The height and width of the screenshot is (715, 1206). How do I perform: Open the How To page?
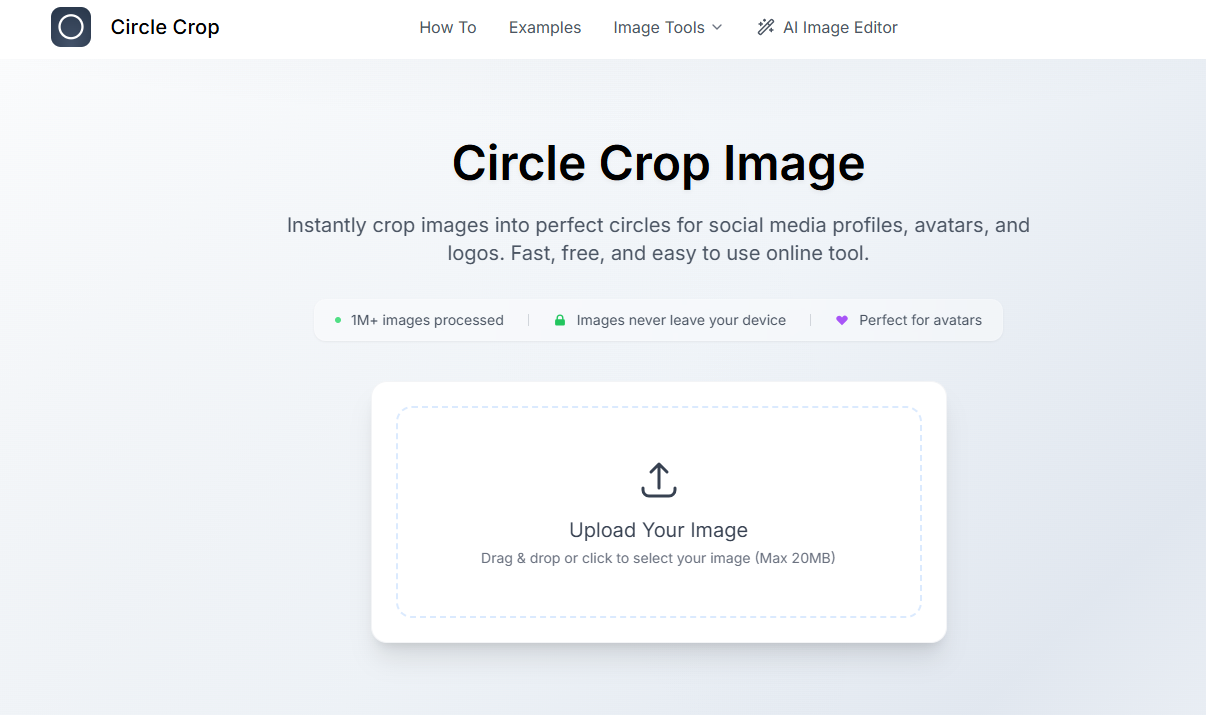pyautogui.click(x=447, y=27)
